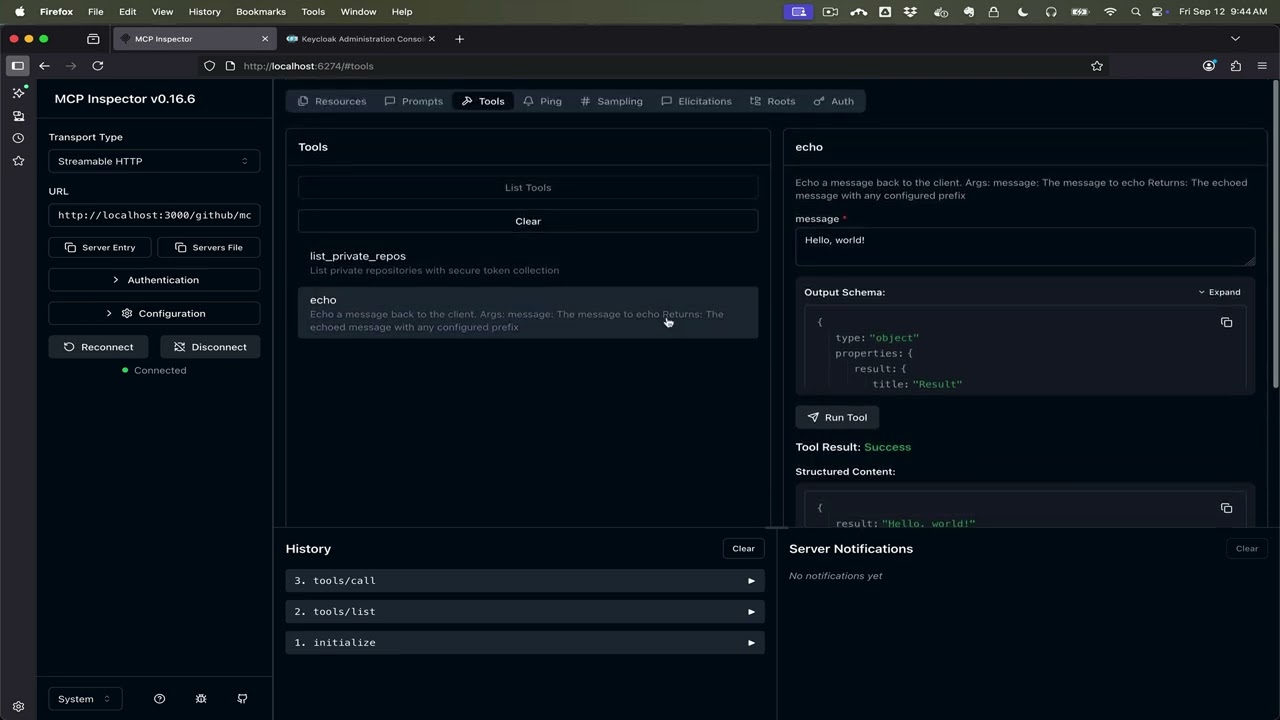Expand the Authentication section
Screen dimensions: 1280x720
click(x=154, y=280)
